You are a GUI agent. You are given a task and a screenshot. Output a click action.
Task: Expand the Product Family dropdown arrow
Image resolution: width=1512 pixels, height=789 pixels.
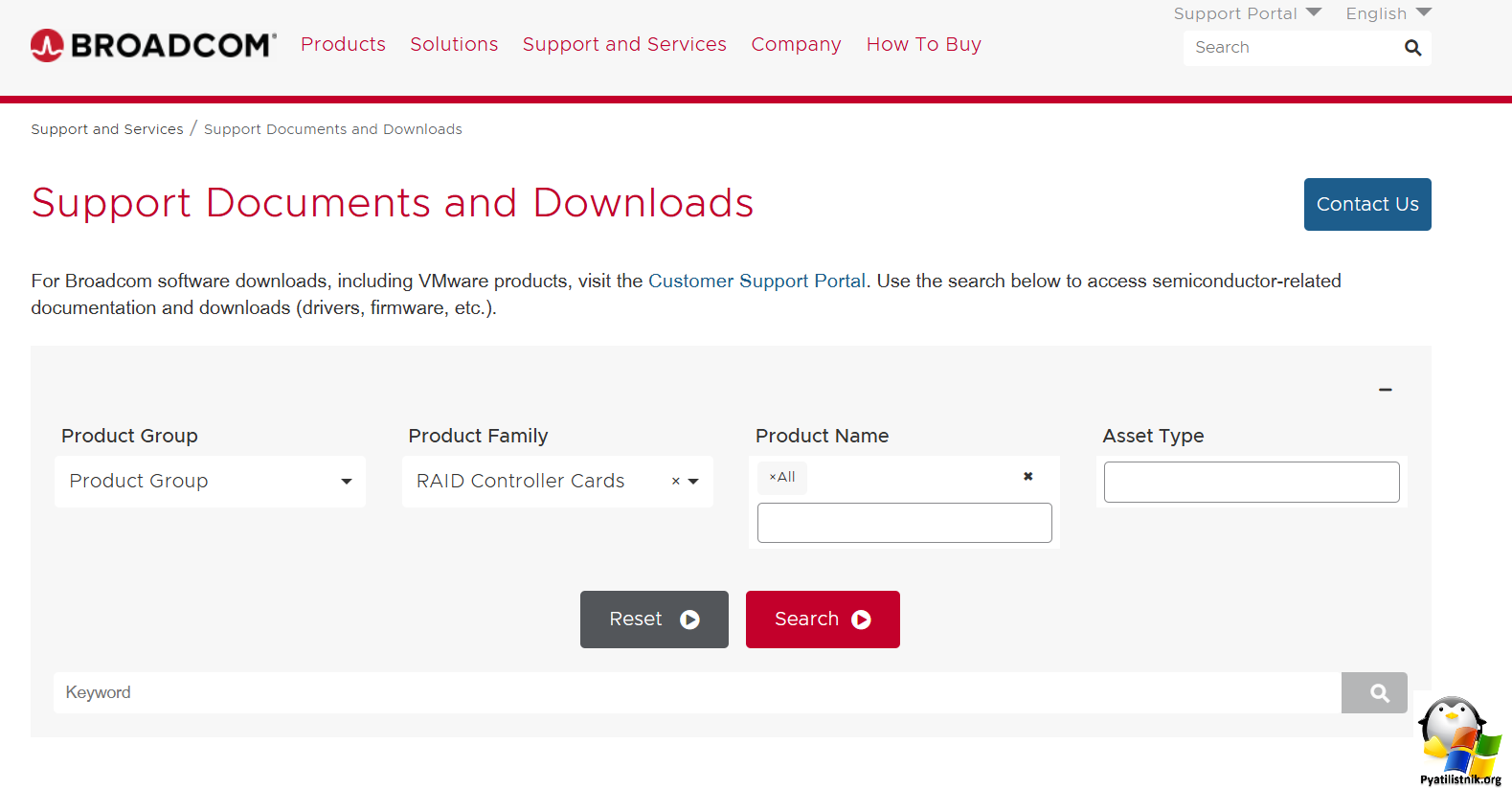click(694, 482)
